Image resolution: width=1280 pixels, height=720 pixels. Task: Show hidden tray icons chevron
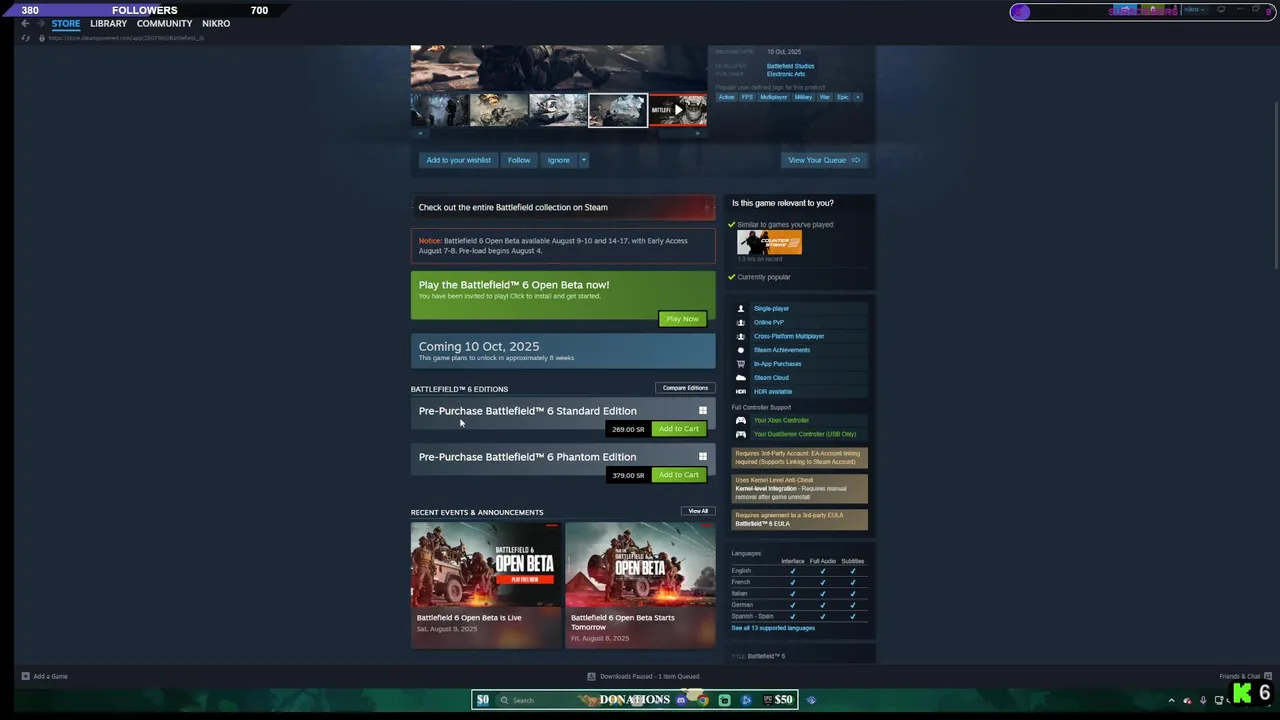pos(1171,700)
